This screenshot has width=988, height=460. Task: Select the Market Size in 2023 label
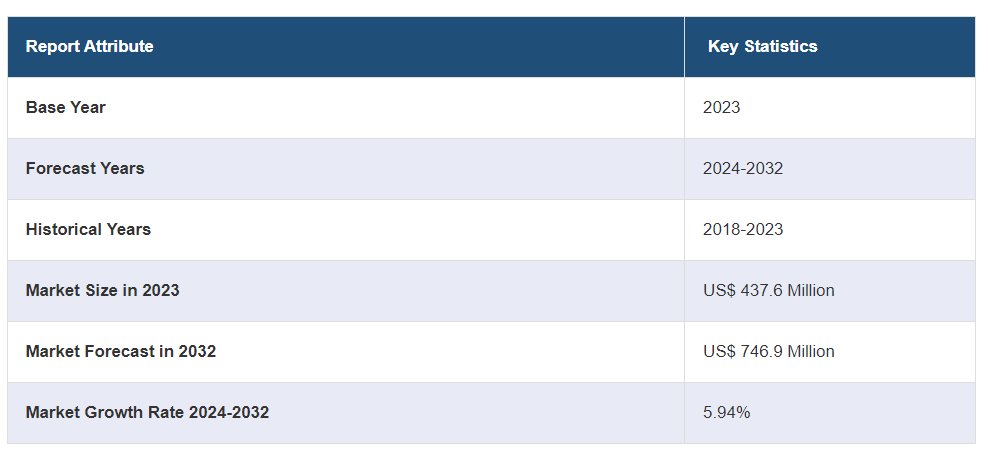pos(102,290)
